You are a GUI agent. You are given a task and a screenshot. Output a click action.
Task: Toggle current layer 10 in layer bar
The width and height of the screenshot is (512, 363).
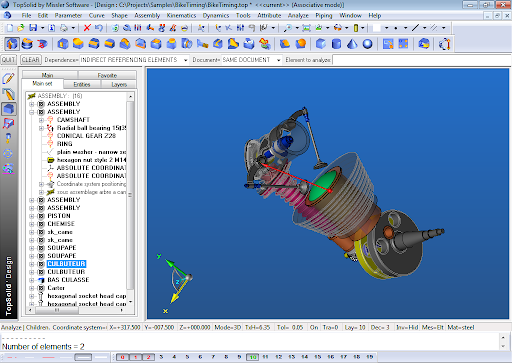click(x=252, y=357)
